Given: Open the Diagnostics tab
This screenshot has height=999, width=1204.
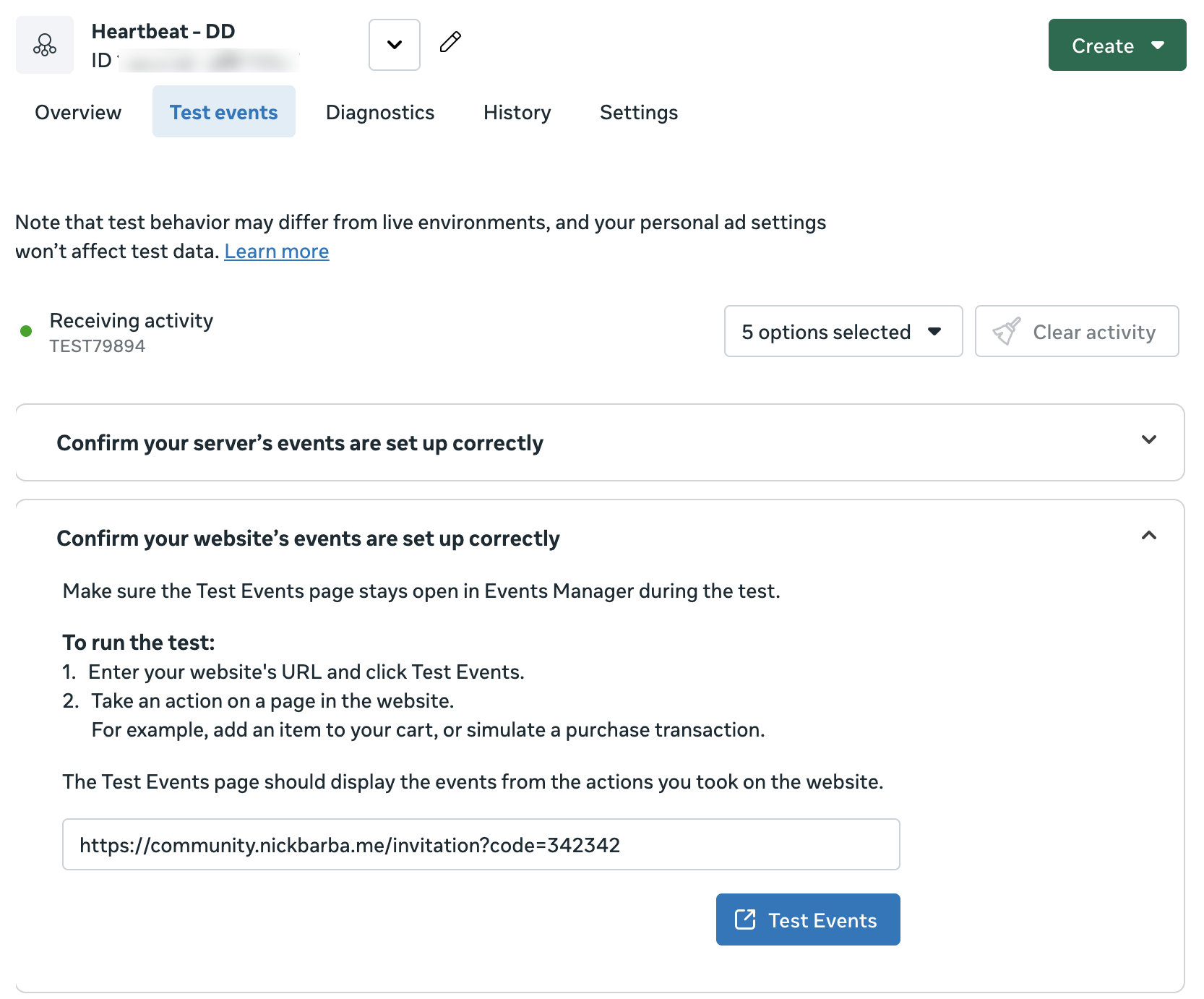Looking at the screenshot, I should pyautogui.click(x=379, y=112).
